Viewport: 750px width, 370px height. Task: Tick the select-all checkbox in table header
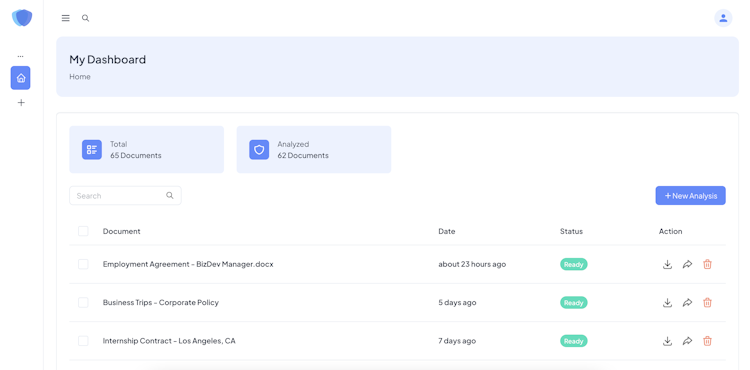point(83,231)
